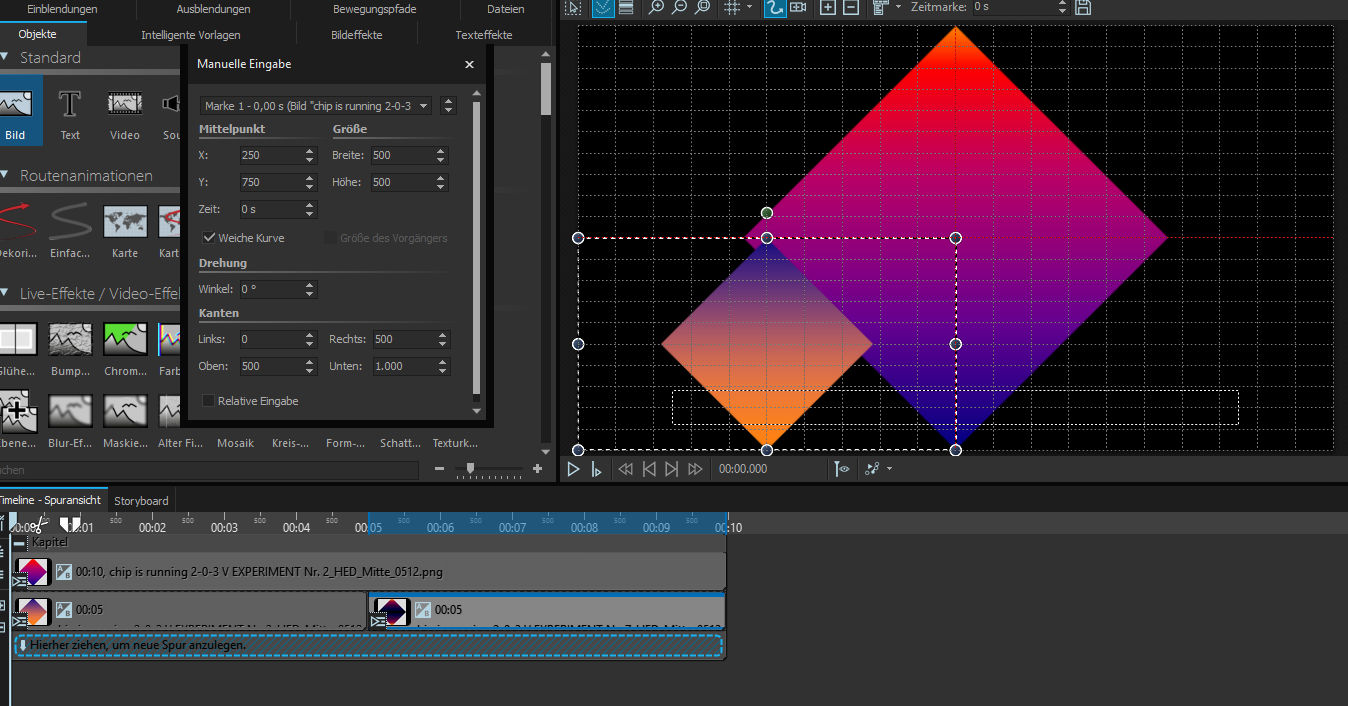This screenshot has height=706, width=1348.
Task: Click the toolbox icon size slider
Action: [470, 468]
